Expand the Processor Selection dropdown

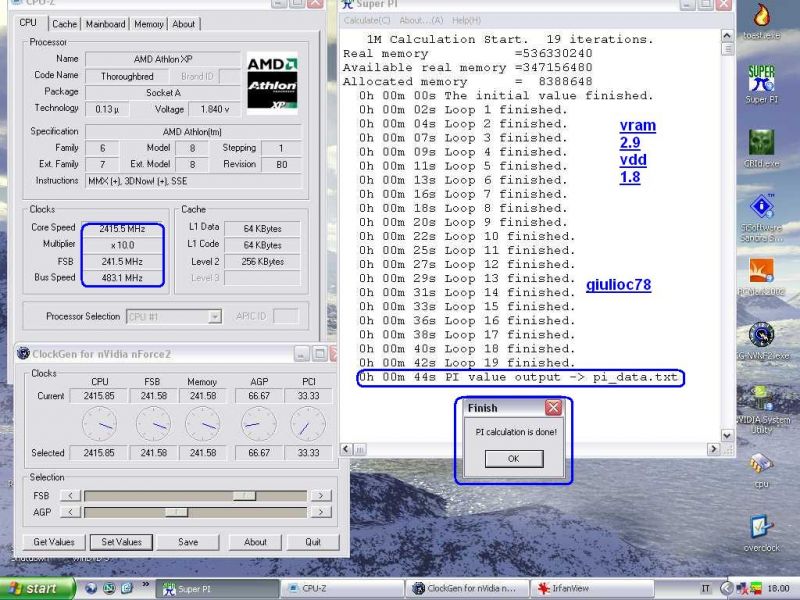[x=214, y=317]
